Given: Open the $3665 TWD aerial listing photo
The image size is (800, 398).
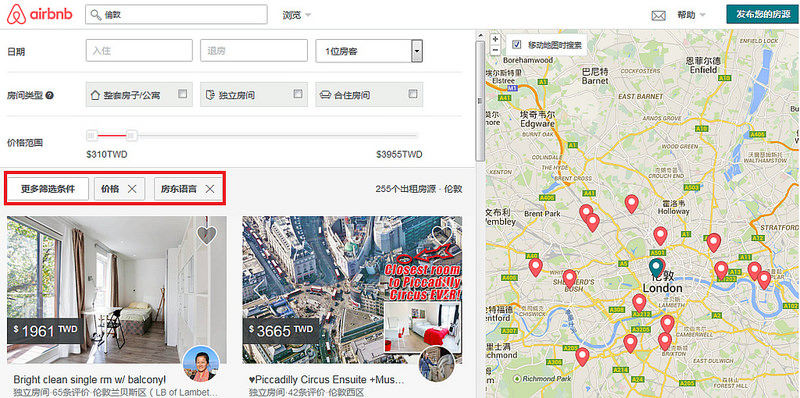Looking at the screenshot, I should (353, 290).
